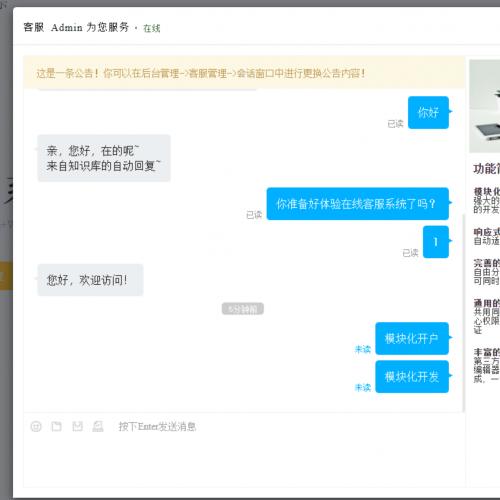Click the stamp rating icon
This screenshot has height=500, width=500.
(98, 426)
